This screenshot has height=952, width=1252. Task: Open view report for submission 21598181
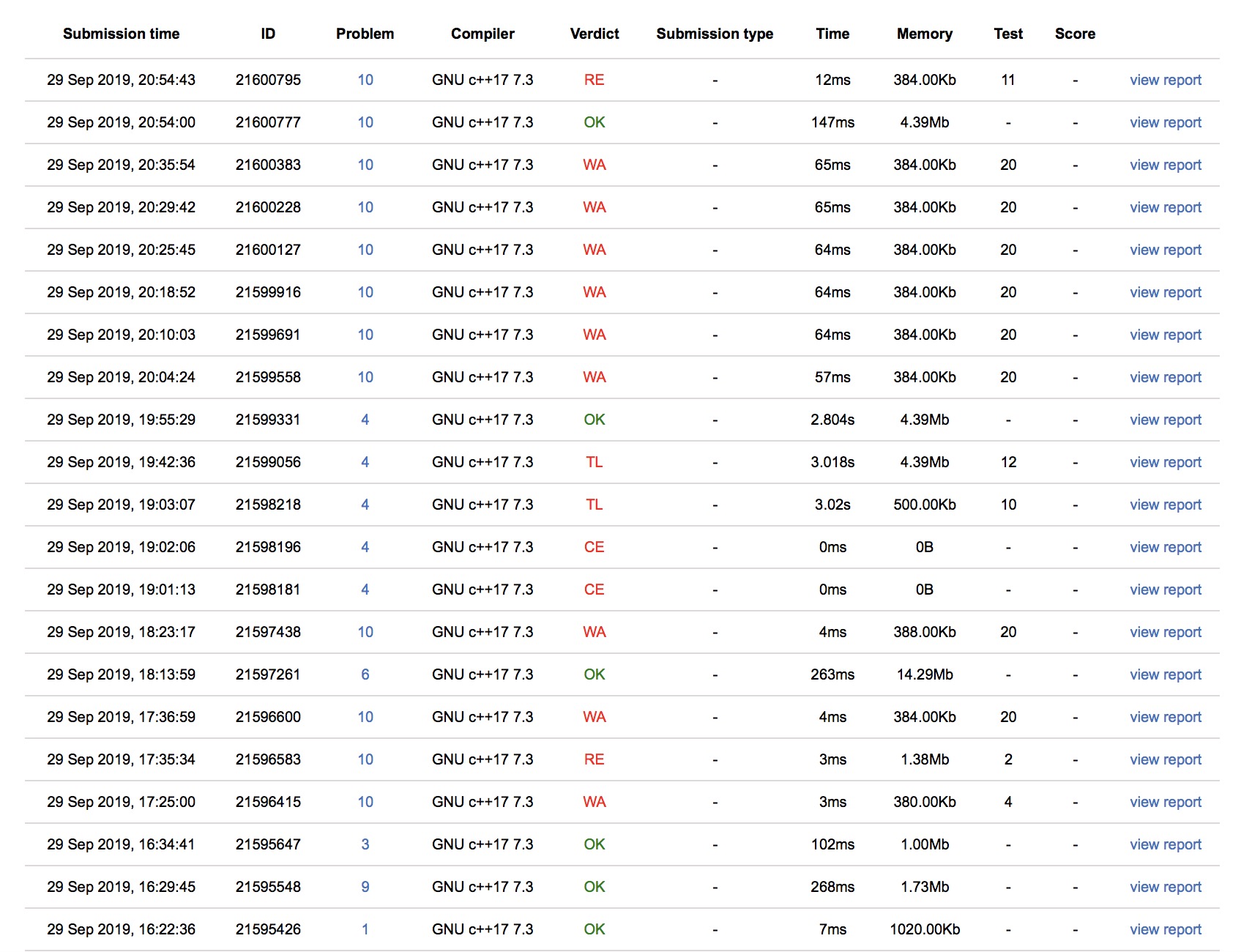pyautogui.click(x=1165, y=590)
